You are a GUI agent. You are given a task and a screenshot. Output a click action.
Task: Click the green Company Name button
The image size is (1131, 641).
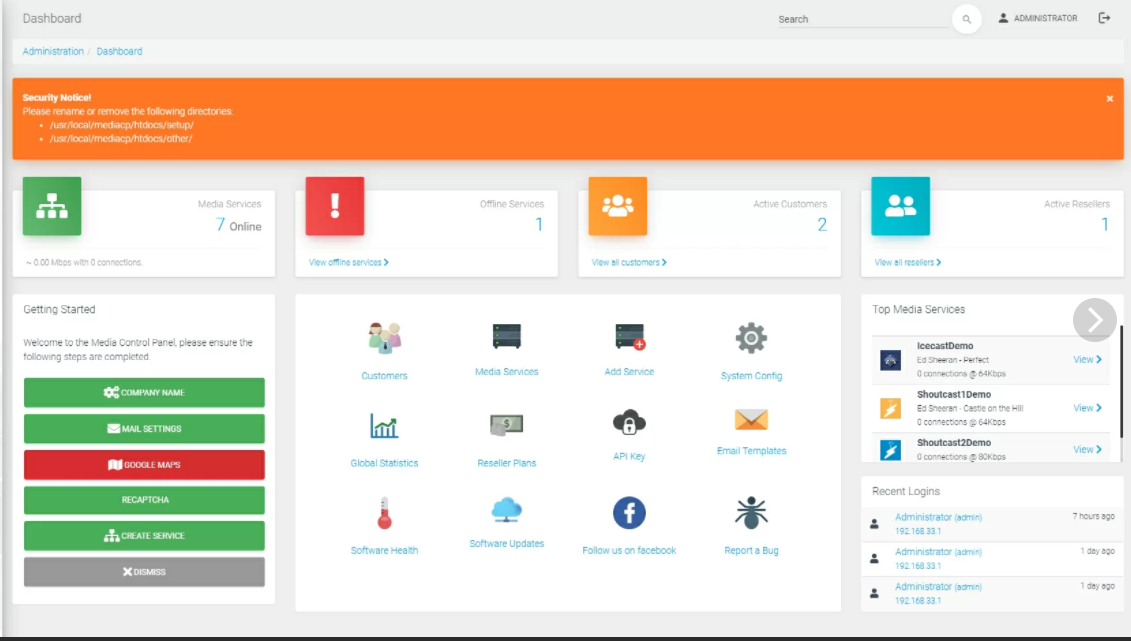coord(144,393)
